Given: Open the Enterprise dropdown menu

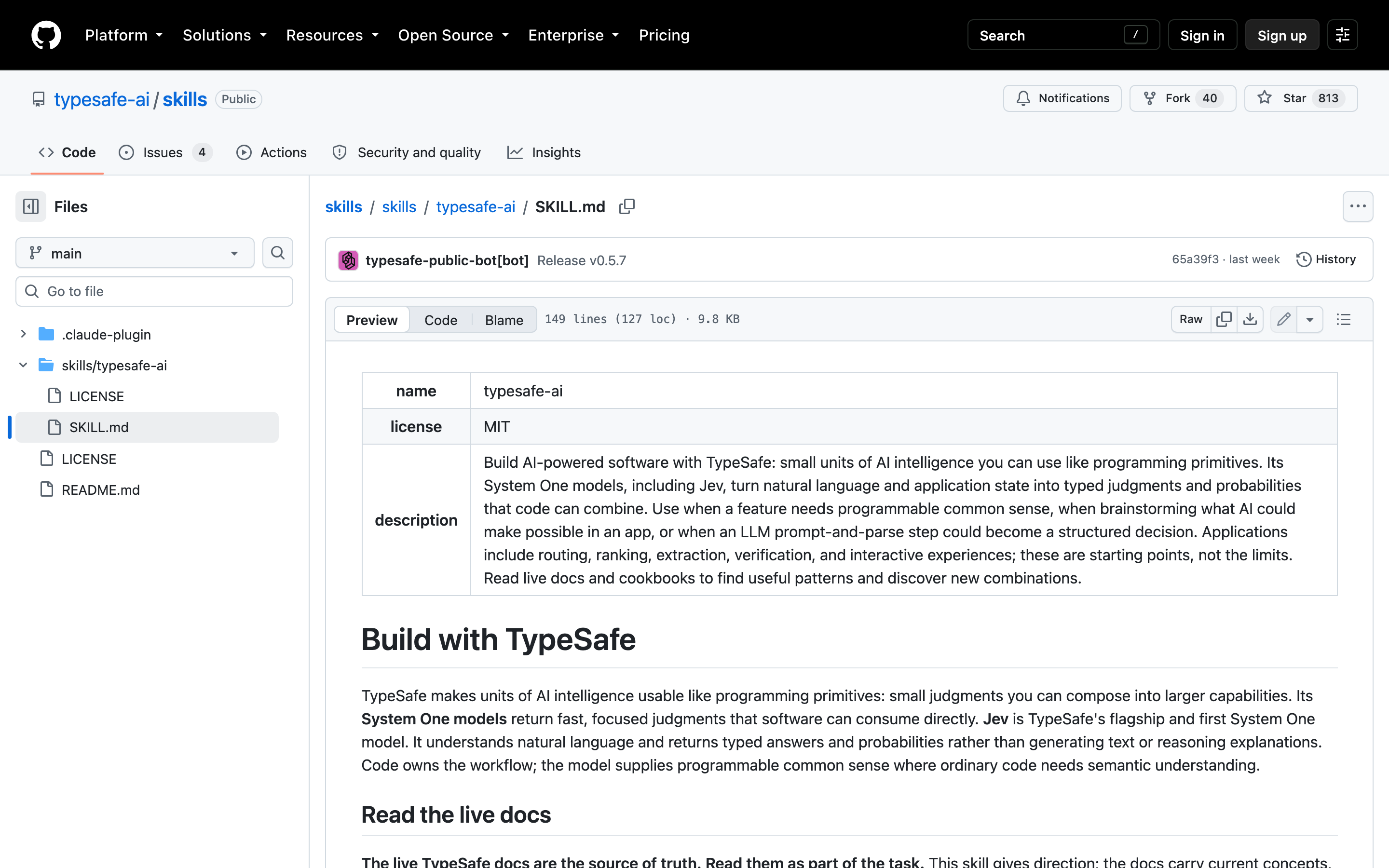Looking at the screenshot, I should [x=573, y=35].
